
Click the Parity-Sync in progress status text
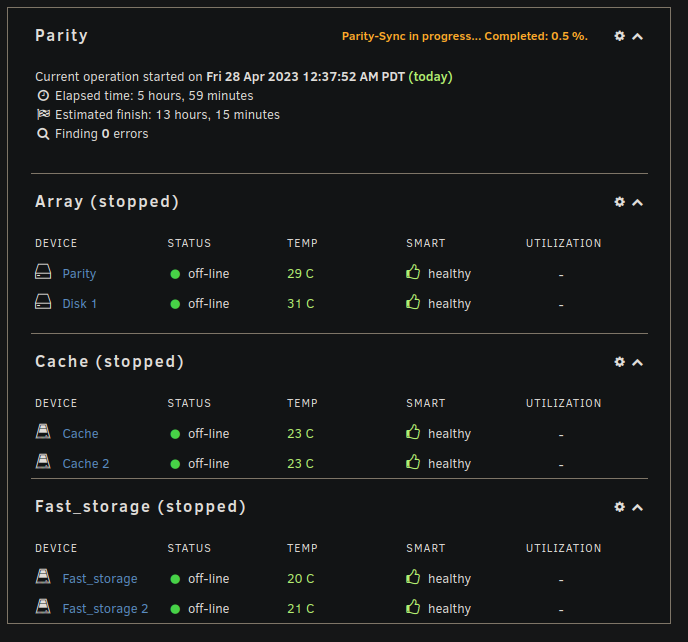coord(465,36)
